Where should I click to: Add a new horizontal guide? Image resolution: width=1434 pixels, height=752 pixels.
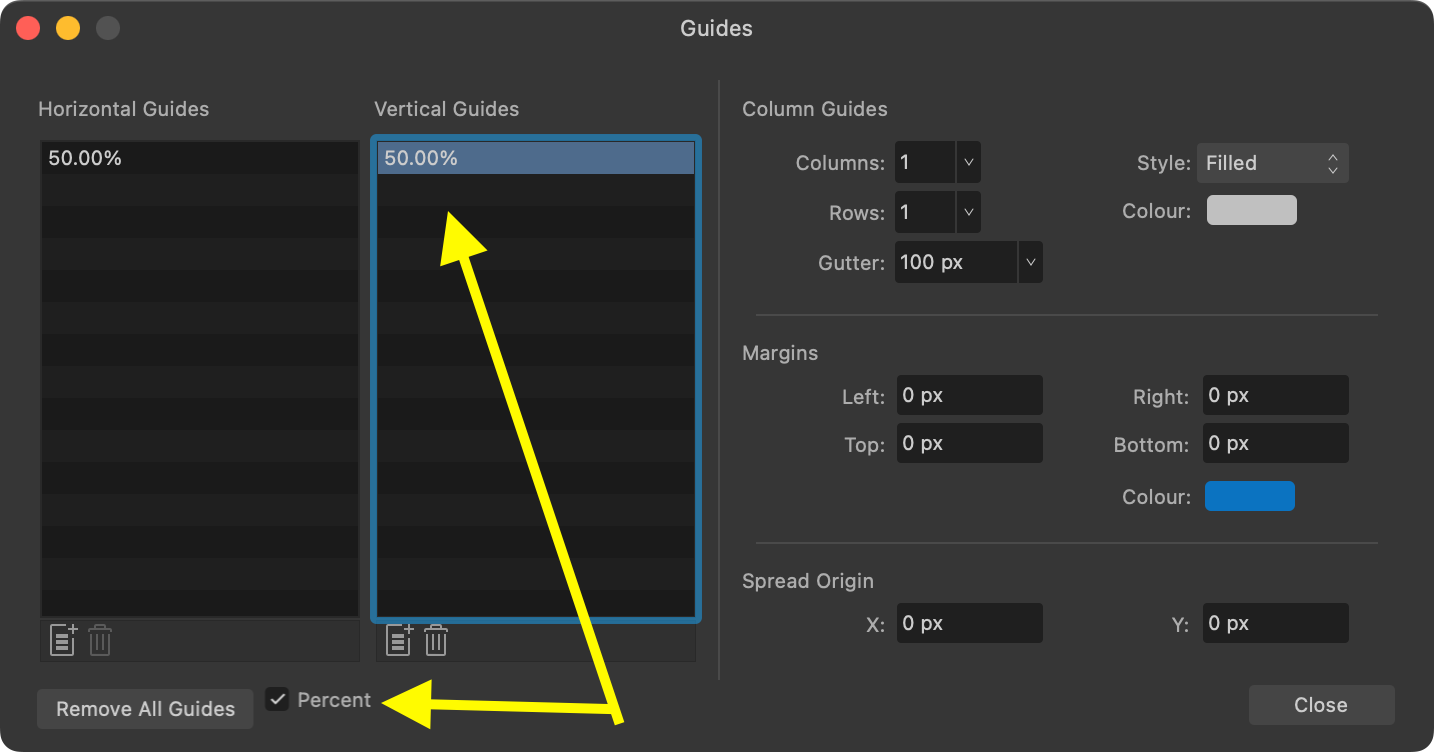[62, 640]
